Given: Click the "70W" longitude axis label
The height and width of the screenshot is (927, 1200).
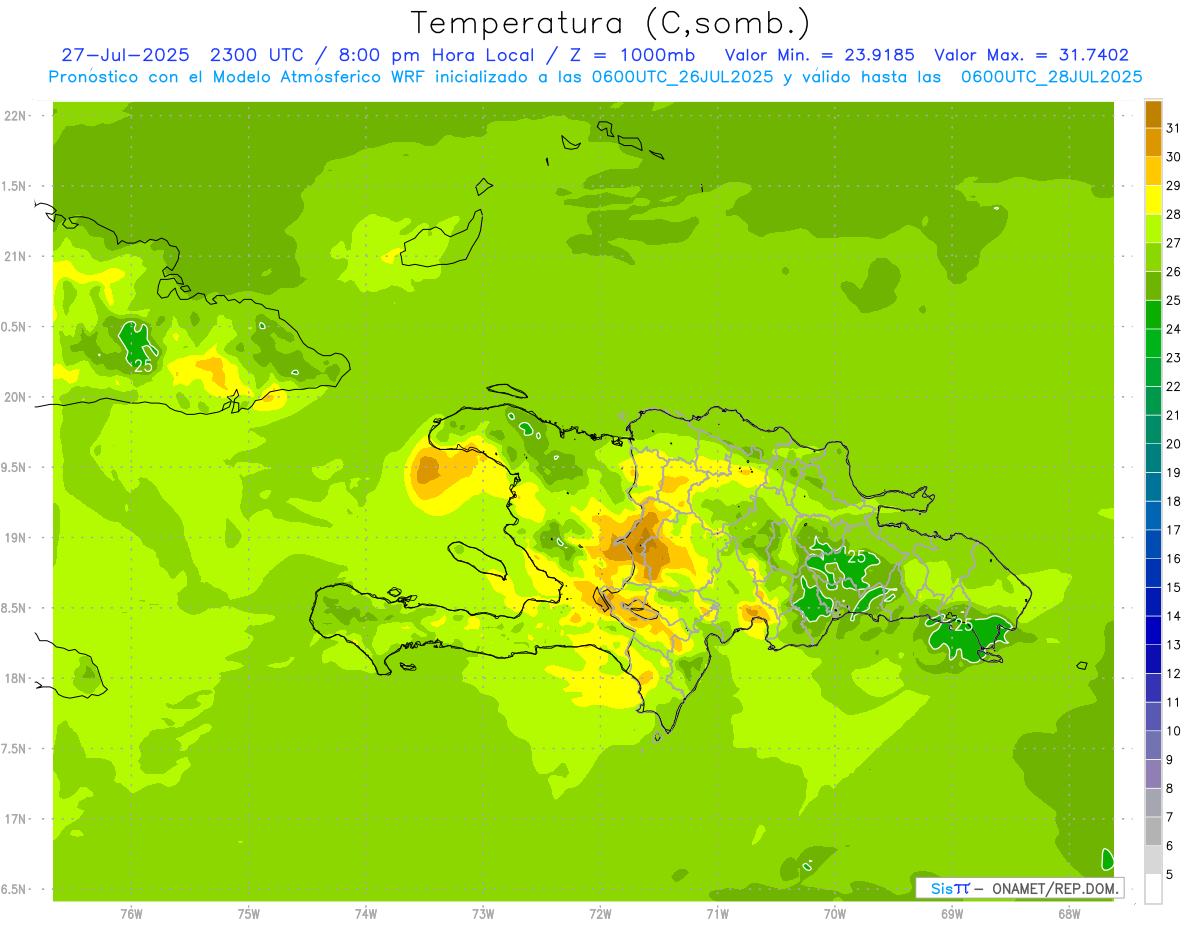Looking at the screenshot, I should click(x=835, y=913).
